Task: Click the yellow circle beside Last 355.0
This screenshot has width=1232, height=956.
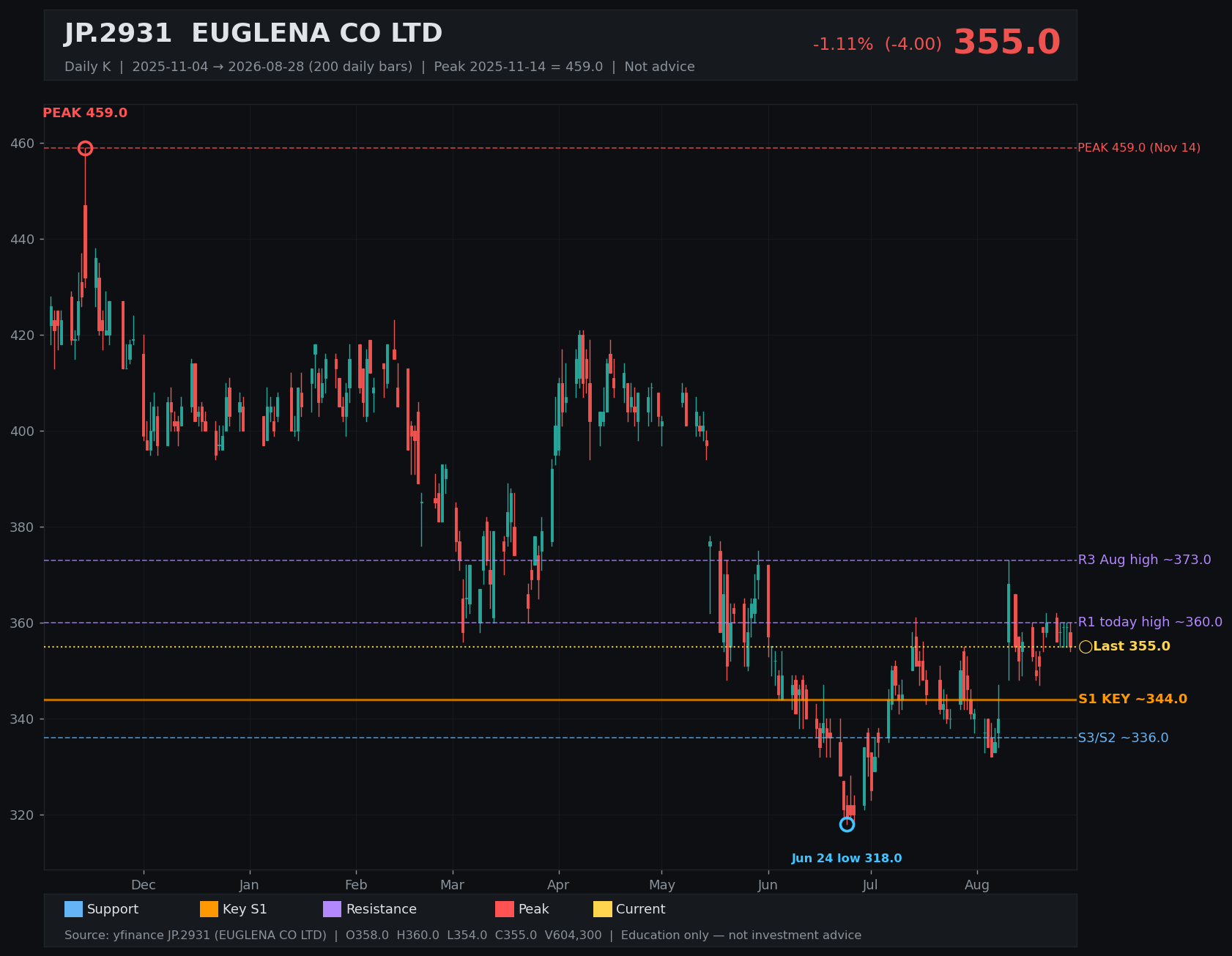Action: click(1086, 647)
